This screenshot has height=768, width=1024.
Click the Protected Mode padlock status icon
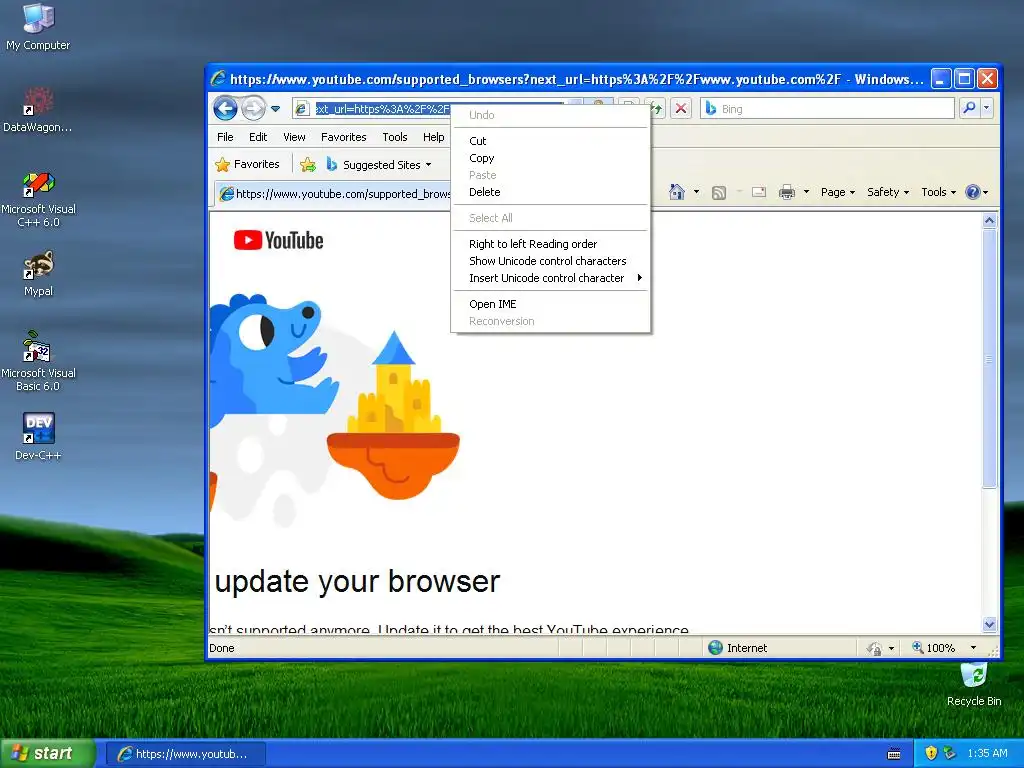(874, 648)
